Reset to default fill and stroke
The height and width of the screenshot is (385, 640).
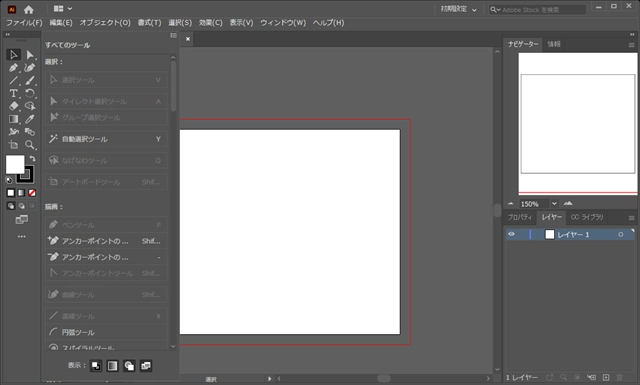click(x=9, y=180)
